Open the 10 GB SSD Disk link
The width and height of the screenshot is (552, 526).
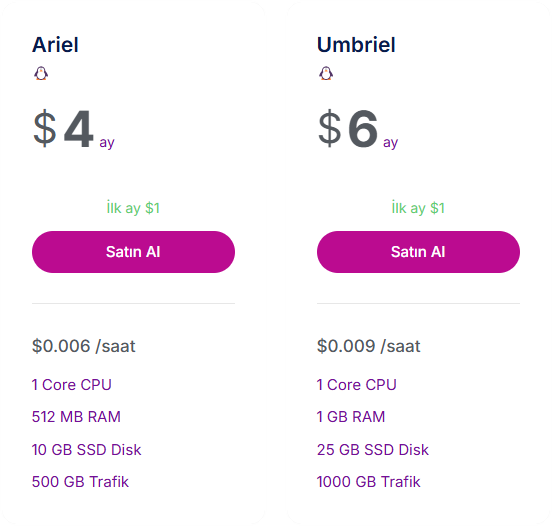click(86, 450)
